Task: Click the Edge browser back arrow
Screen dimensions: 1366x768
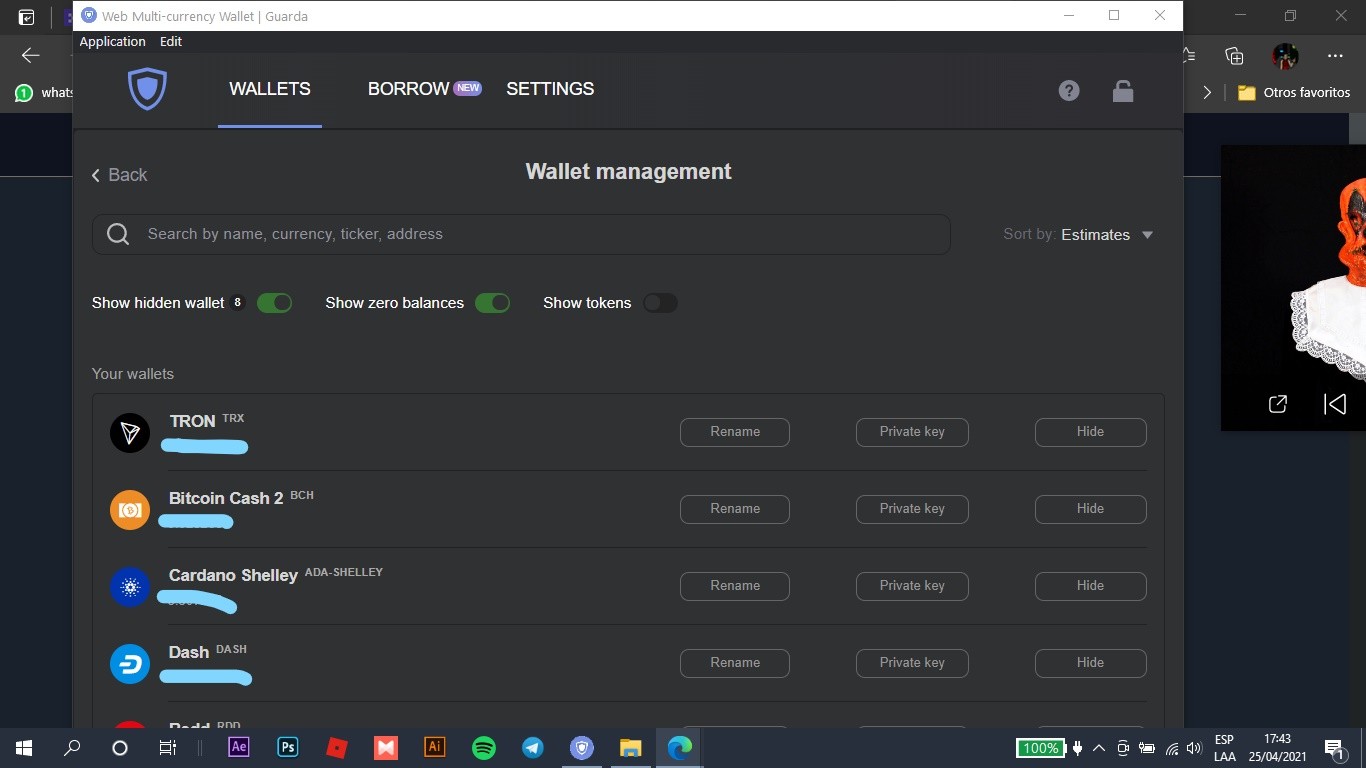Action: [x=31, y=56]
